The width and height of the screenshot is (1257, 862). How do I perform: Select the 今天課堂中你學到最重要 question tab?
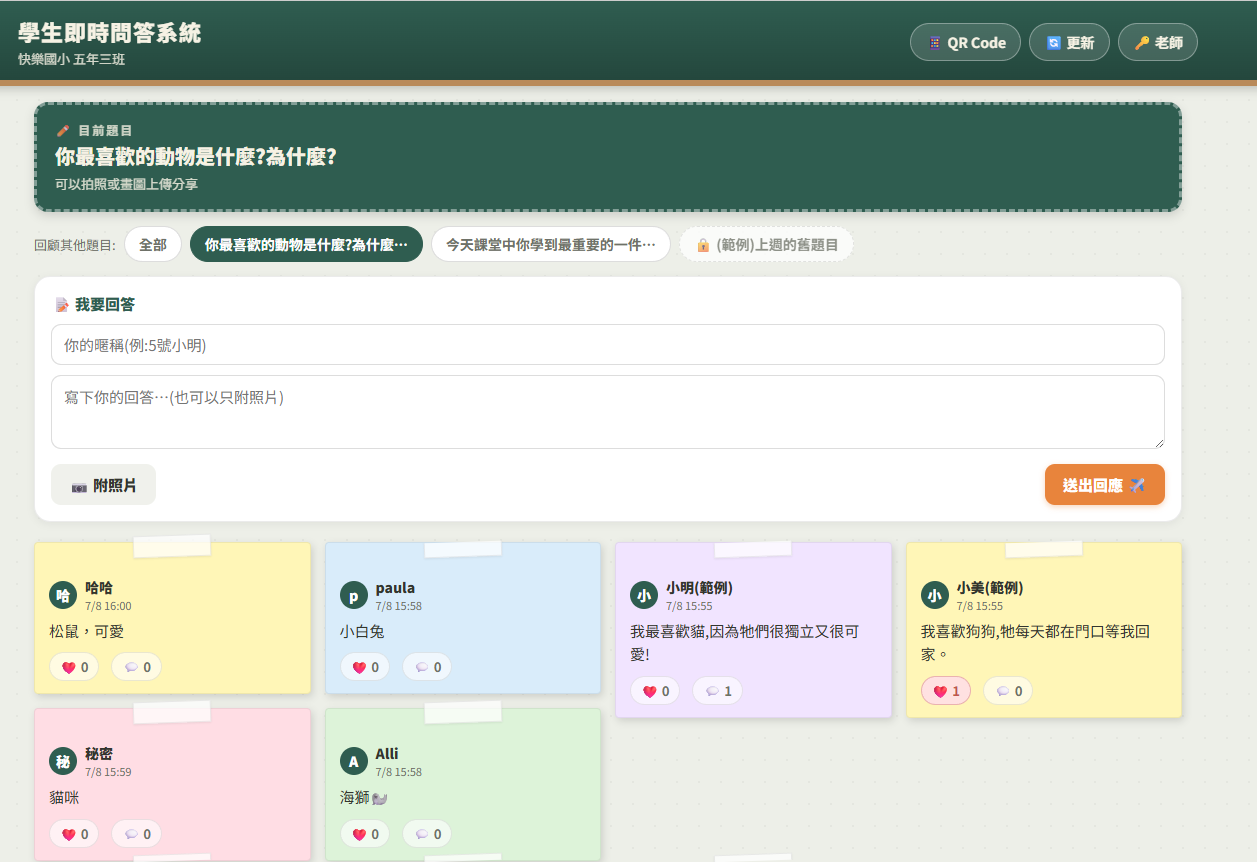tap(551, 244)
